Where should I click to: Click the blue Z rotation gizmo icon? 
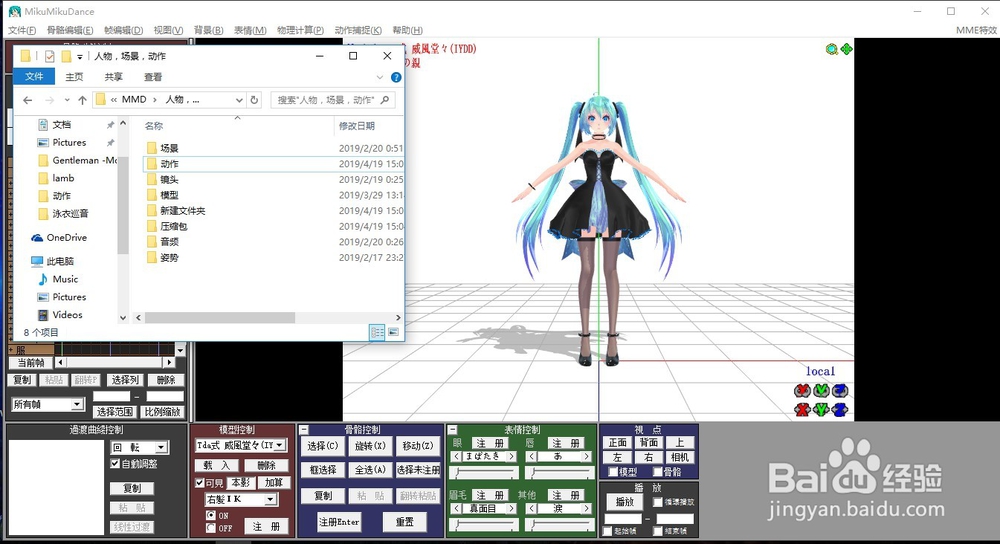coord(841,390)
